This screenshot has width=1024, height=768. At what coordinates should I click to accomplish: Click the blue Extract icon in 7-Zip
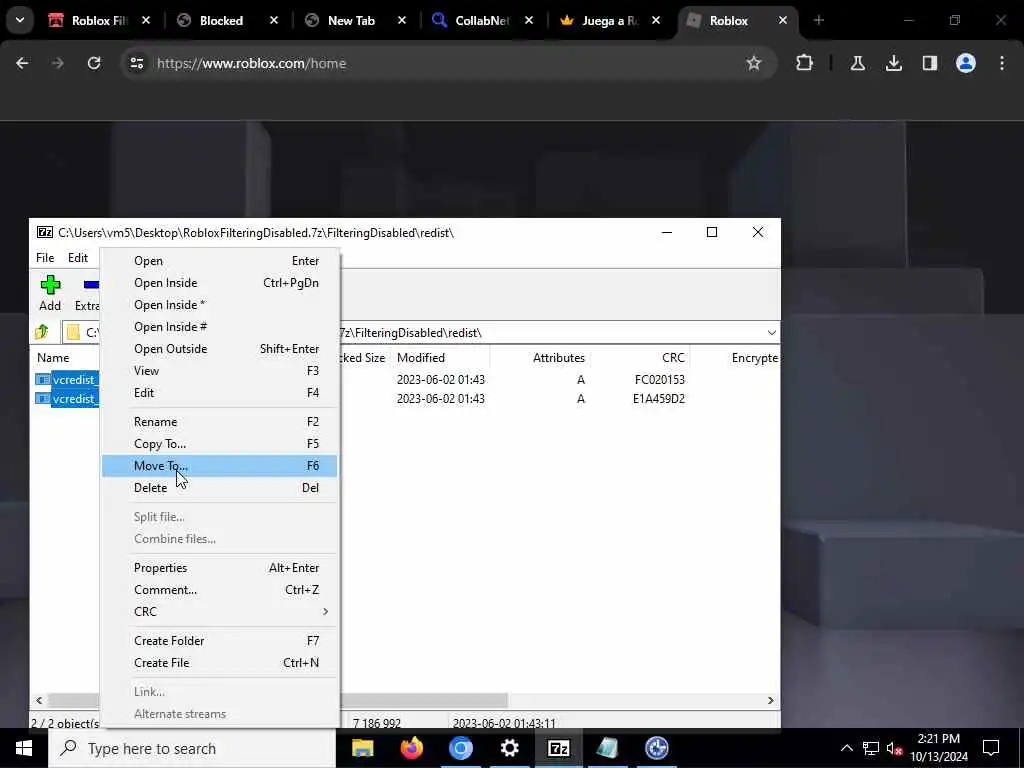pos(91,285)
